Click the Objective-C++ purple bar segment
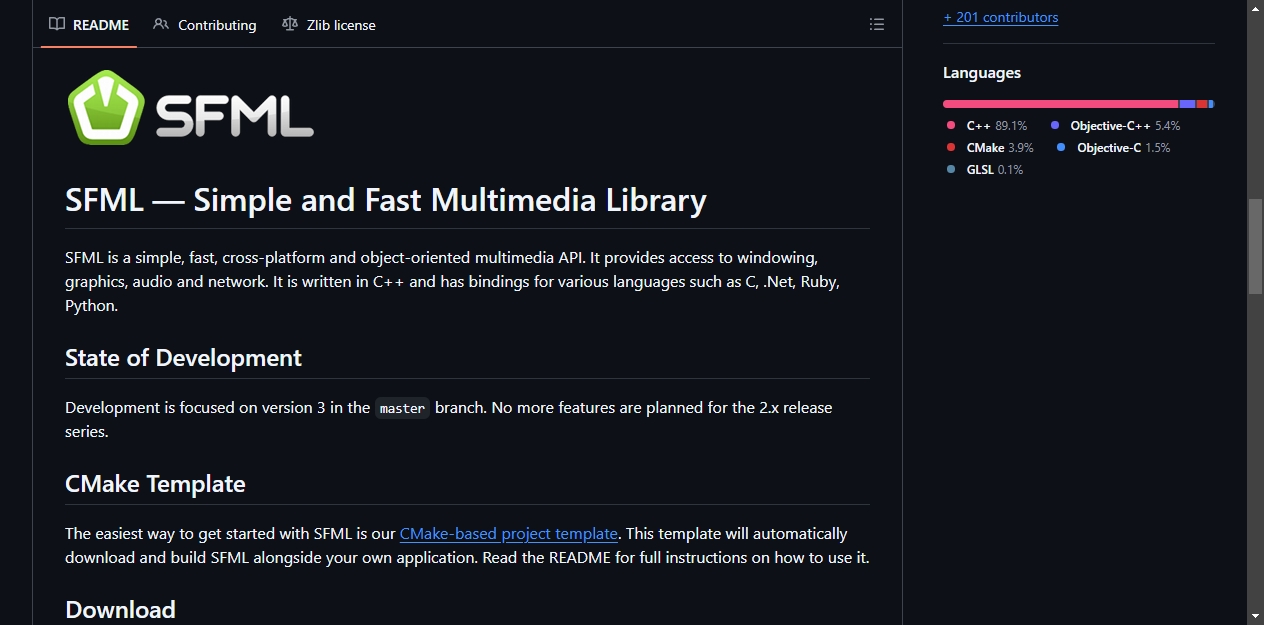1264x625 pixels. (x=1187, y=104)
